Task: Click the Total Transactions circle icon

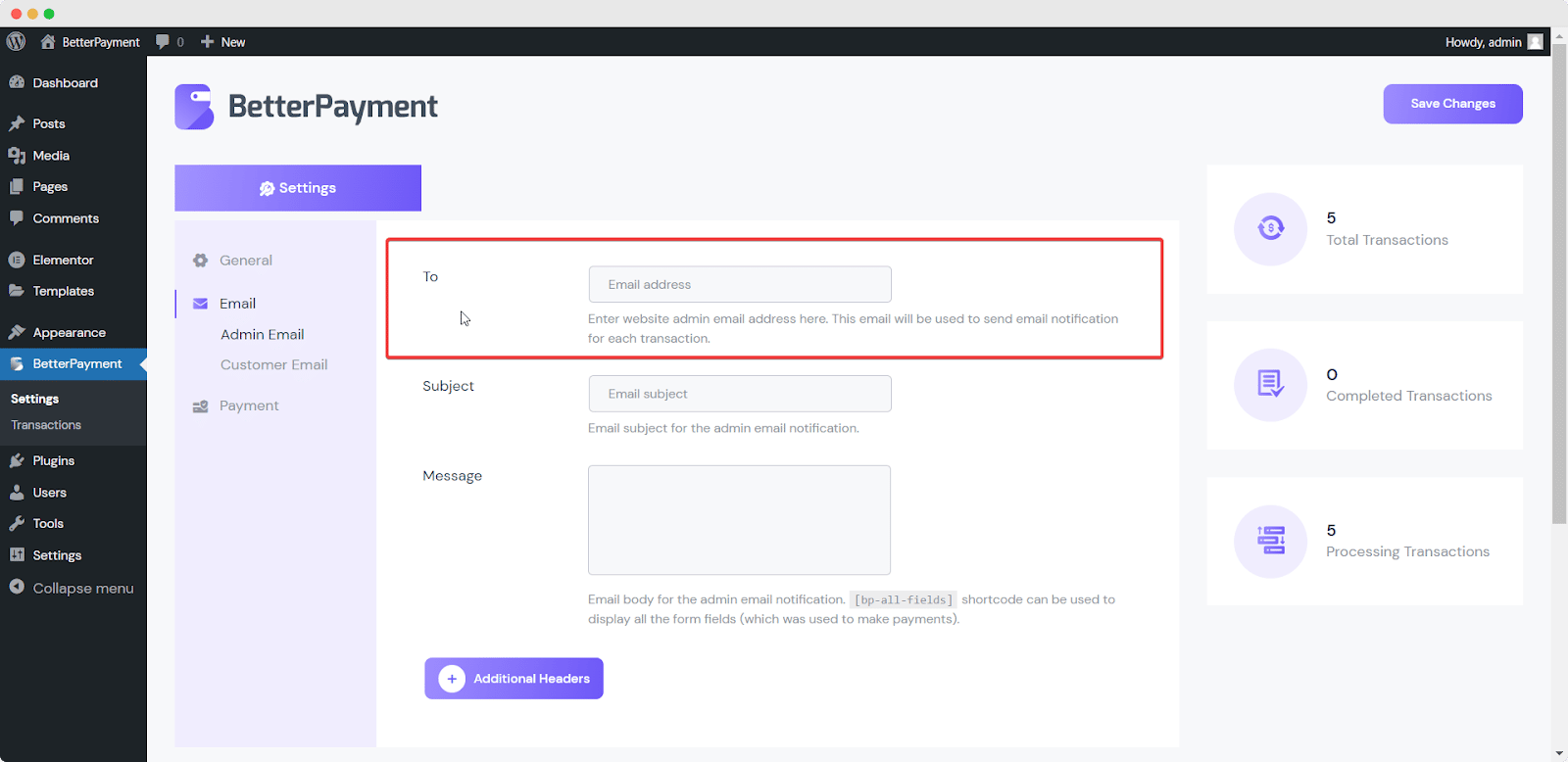Action: click(1271, 228)
